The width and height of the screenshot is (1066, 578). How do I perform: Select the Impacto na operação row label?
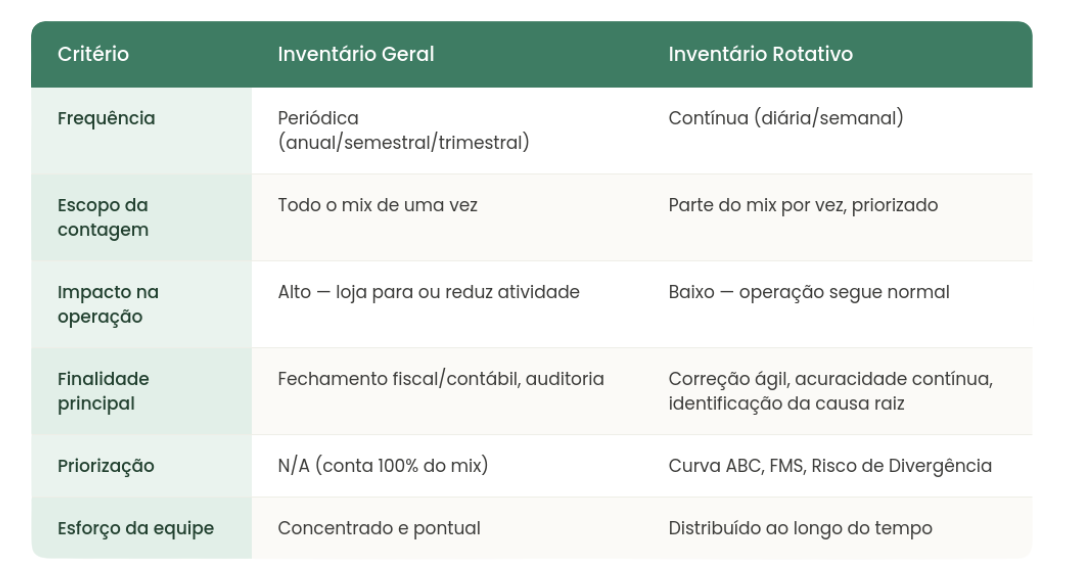pos(108,305)
